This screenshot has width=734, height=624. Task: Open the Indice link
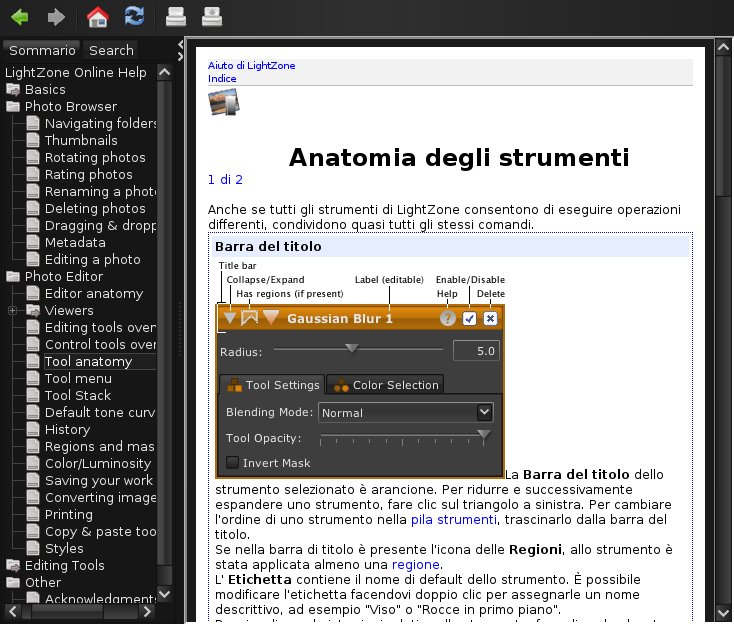222,79
